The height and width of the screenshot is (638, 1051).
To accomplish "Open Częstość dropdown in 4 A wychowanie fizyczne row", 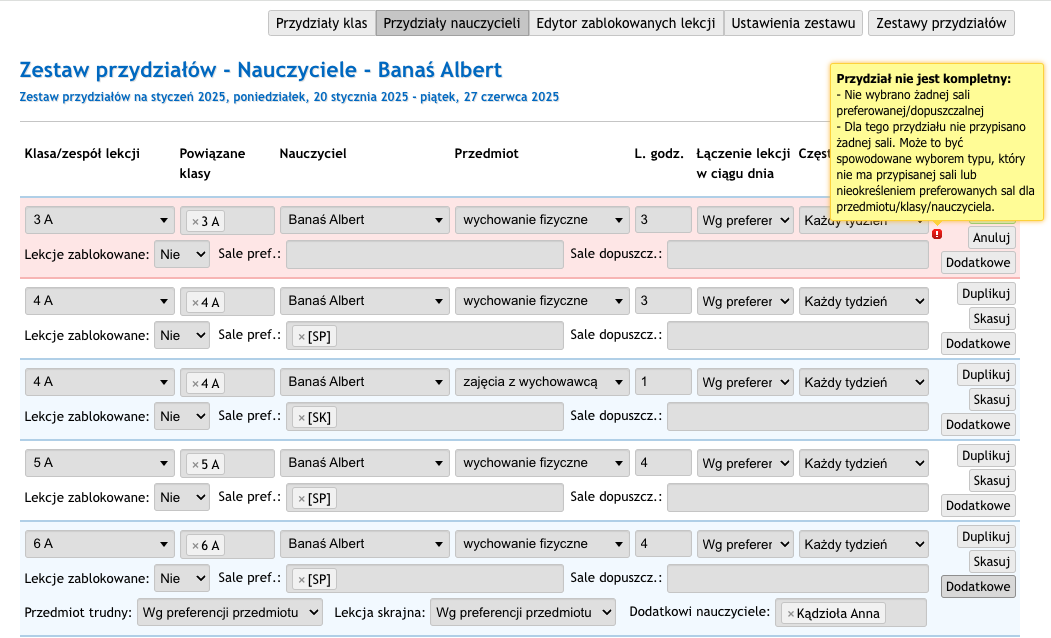I will coord(864,302).
